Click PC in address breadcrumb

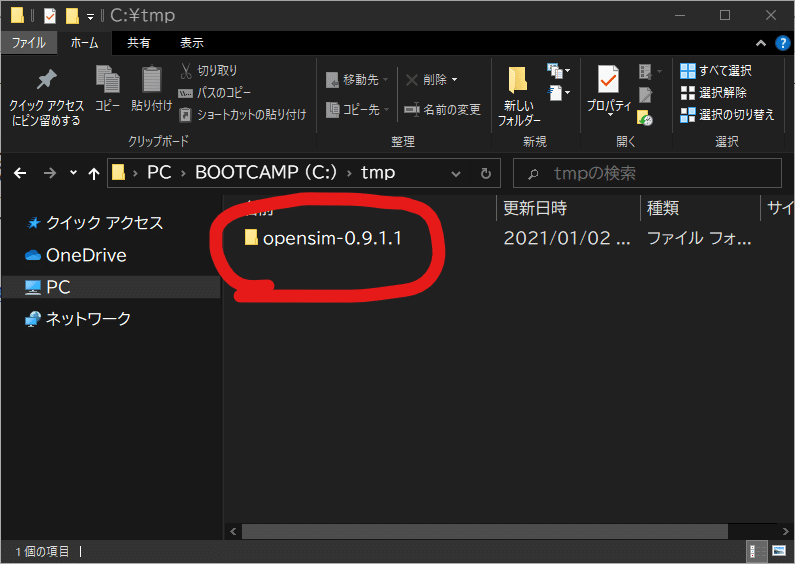pos(159,173)
